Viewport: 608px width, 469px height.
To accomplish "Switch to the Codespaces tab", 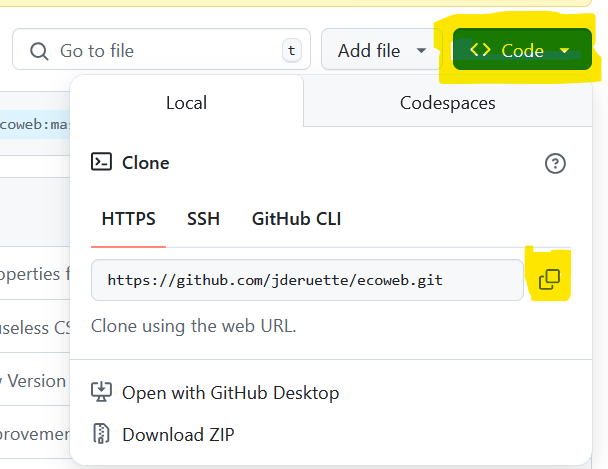I will coord(447,103).
